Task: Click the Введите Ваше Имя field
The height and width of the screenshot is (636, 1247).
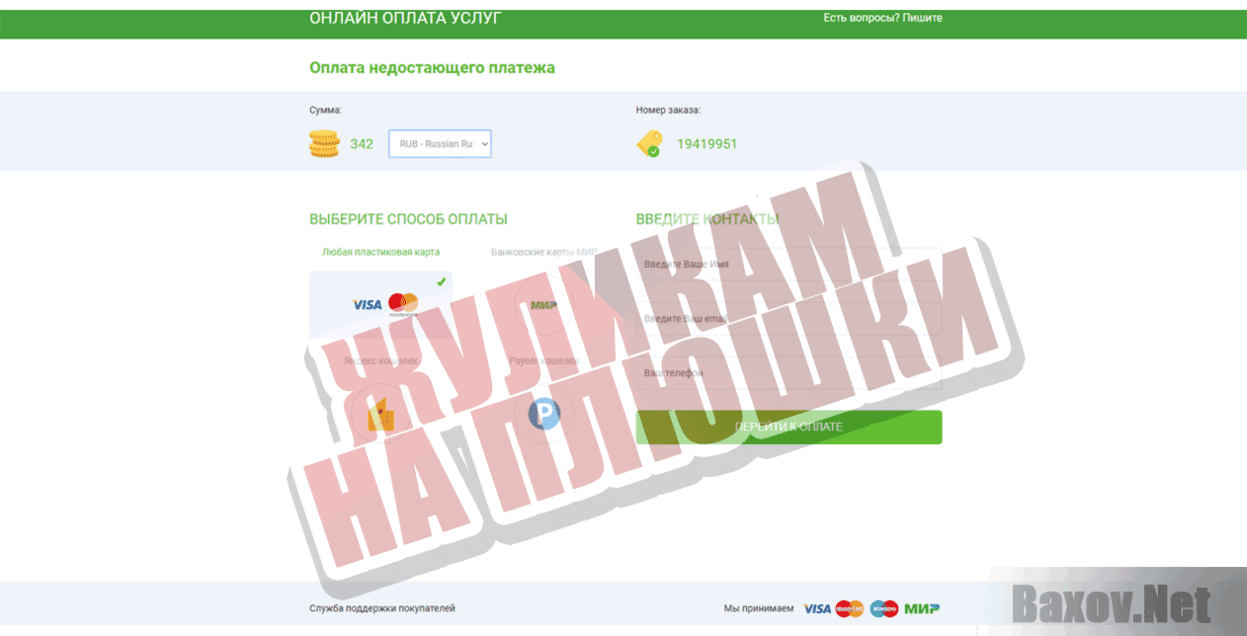Action: point(790,263)
